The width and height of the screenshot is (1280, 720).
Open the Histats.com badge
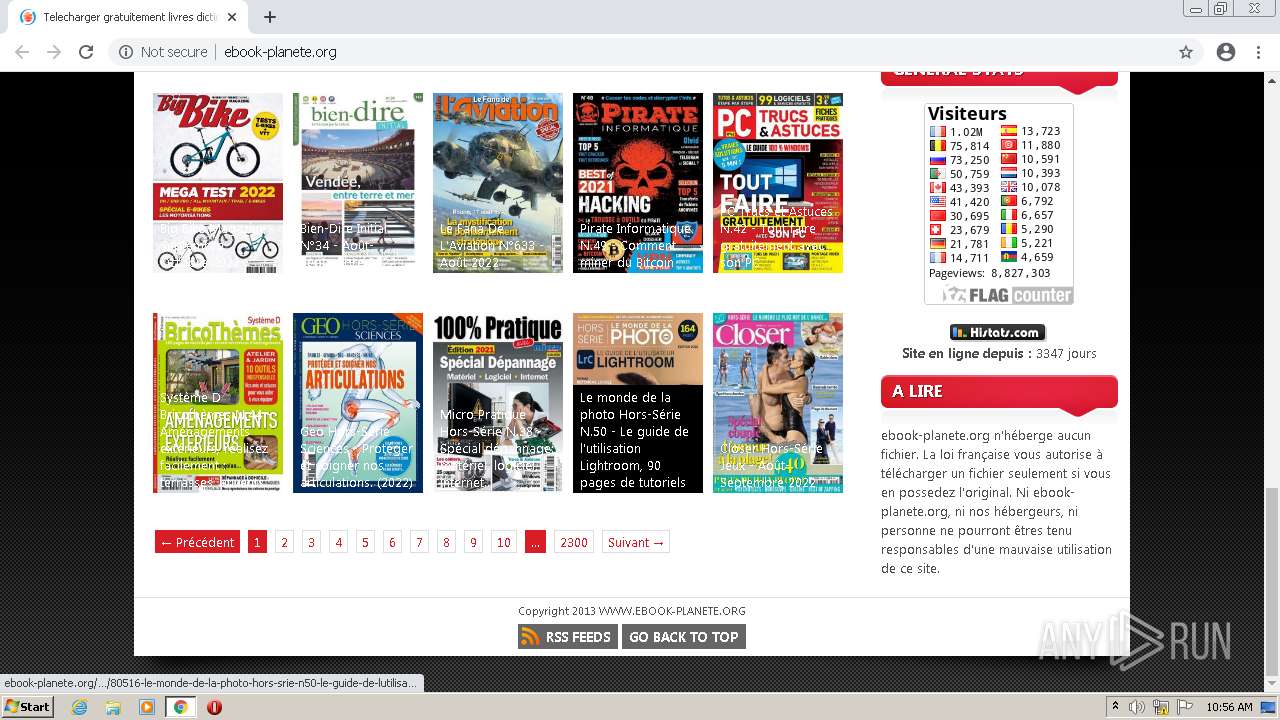(997, 333)
